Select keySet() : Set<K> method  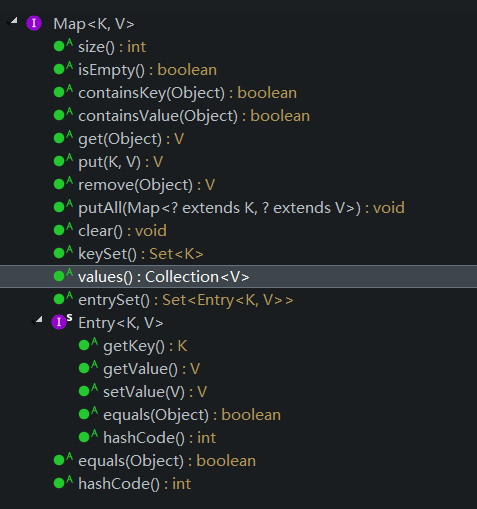click(141, 254)
